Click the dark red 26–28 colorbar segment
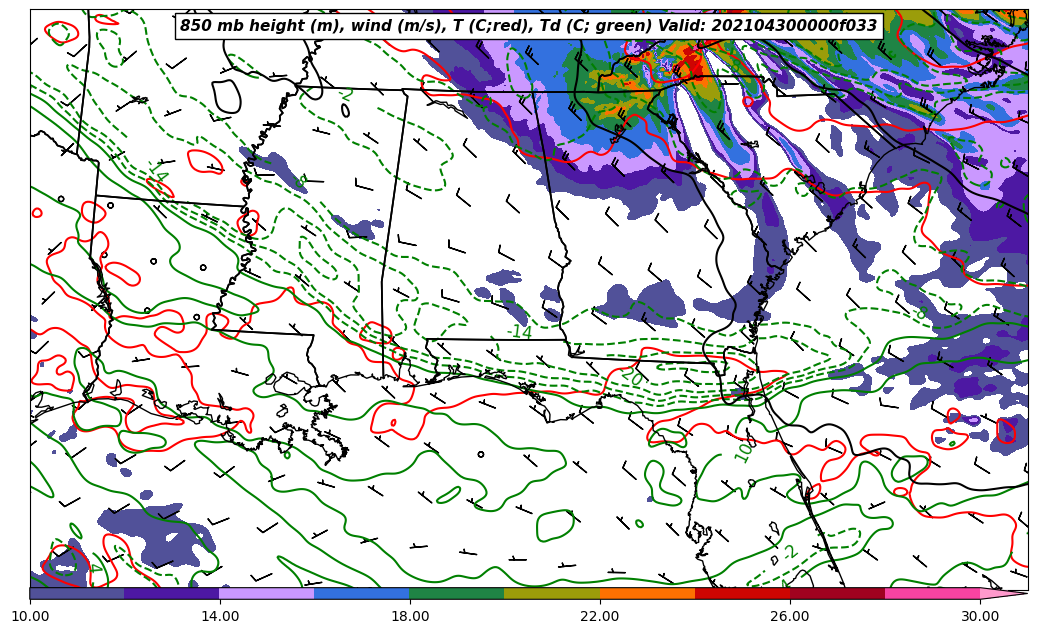The width and height of the screenshot is (1037, 633). (837, 593)
